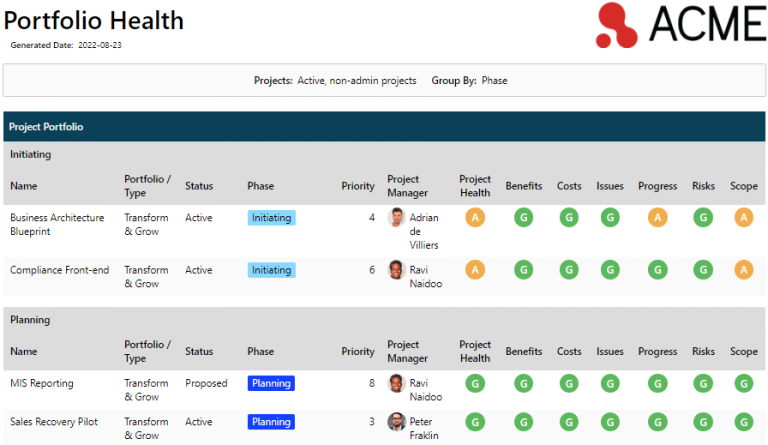Click Peter Fraklin's avatar photo
Screen dimensions: 768x445
point(397,422)
